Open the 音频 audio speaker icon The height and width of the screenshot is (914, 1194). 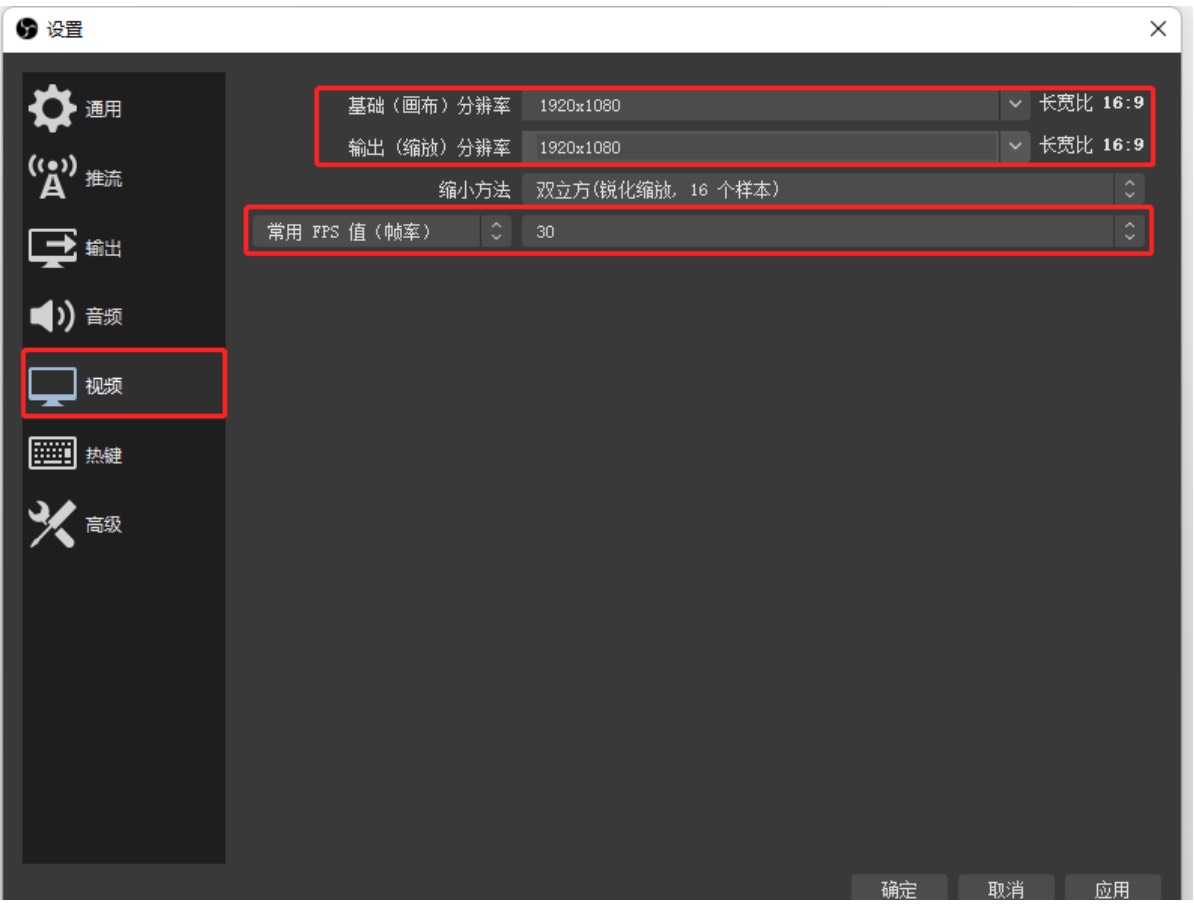tap(52, 316)
